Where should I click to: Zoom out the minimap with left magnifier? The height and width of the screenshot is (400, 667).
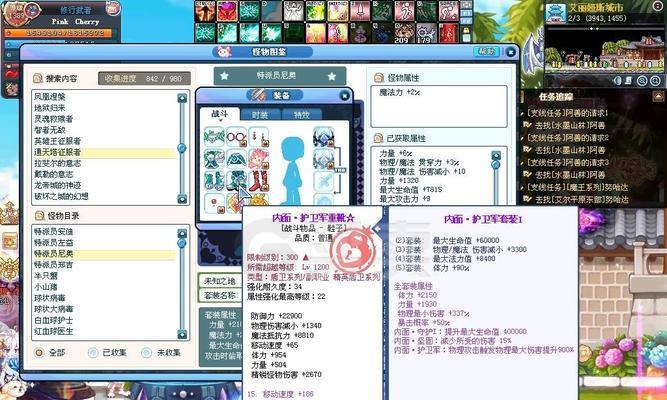642,81
